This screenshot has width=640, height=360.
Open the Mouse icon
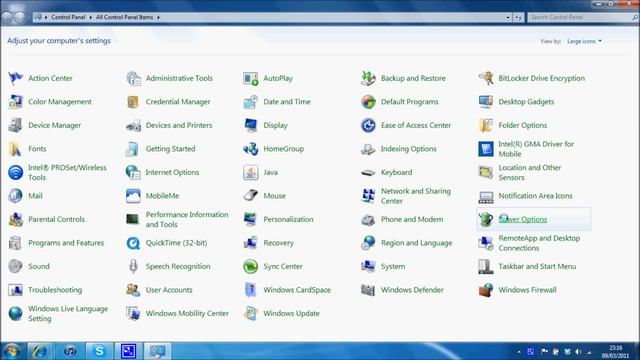click(251, 196)
